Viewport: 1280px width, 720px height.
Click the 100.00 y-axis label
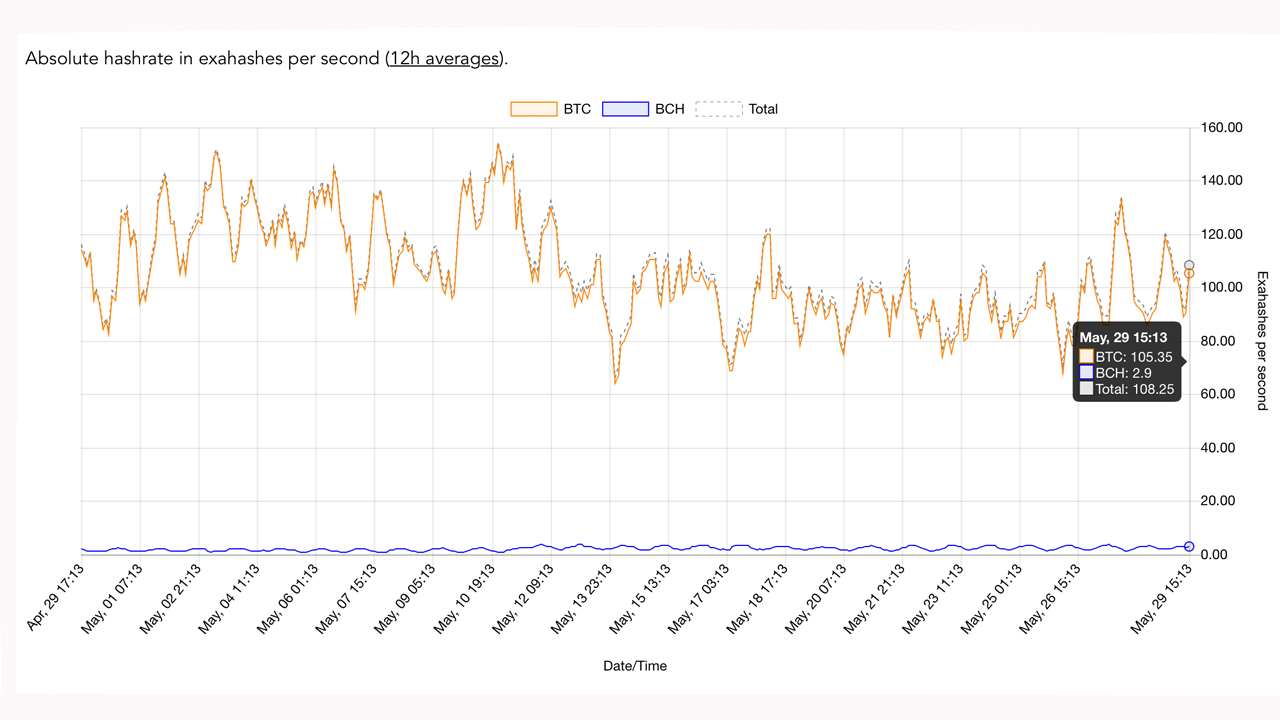[x=1220, y=288]
